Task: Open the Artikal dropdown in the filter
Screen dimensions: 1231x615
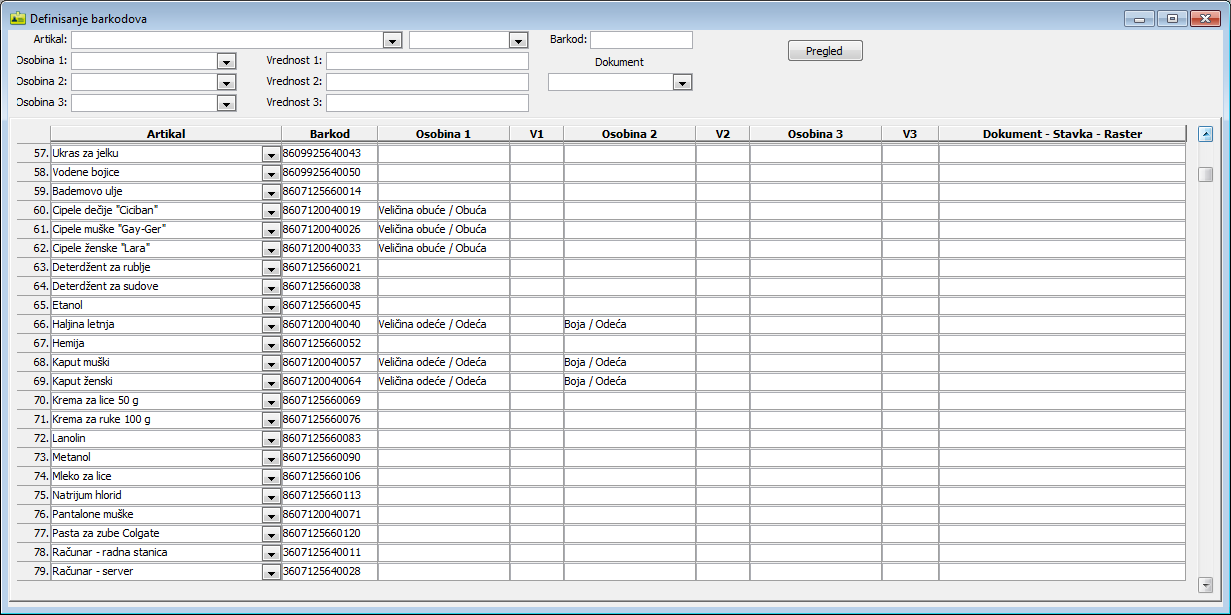Action: (392, 41)
